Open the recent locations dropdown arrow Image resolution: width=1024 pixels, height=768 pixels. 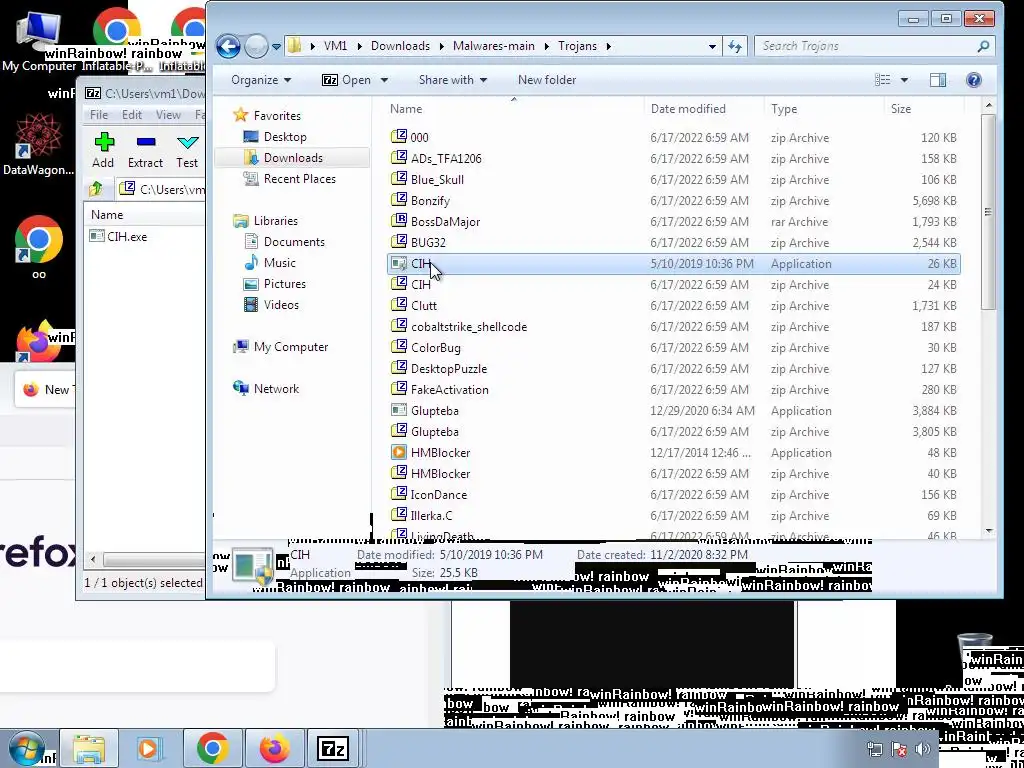click(x=276, y=47)
